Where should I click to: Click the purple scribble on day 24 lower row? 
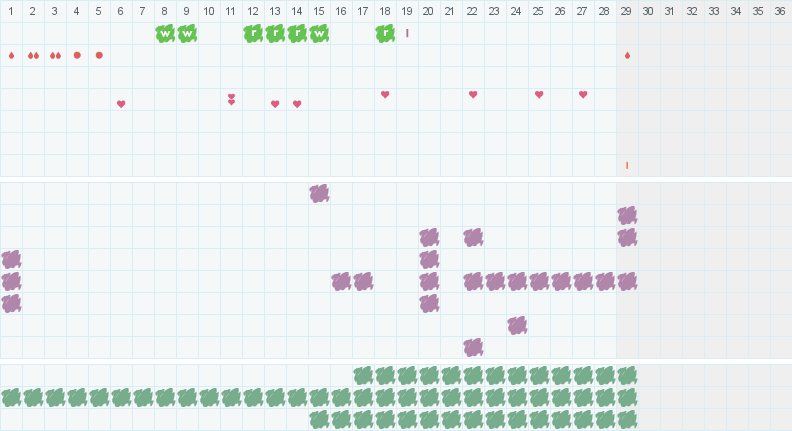pos(517,325)
